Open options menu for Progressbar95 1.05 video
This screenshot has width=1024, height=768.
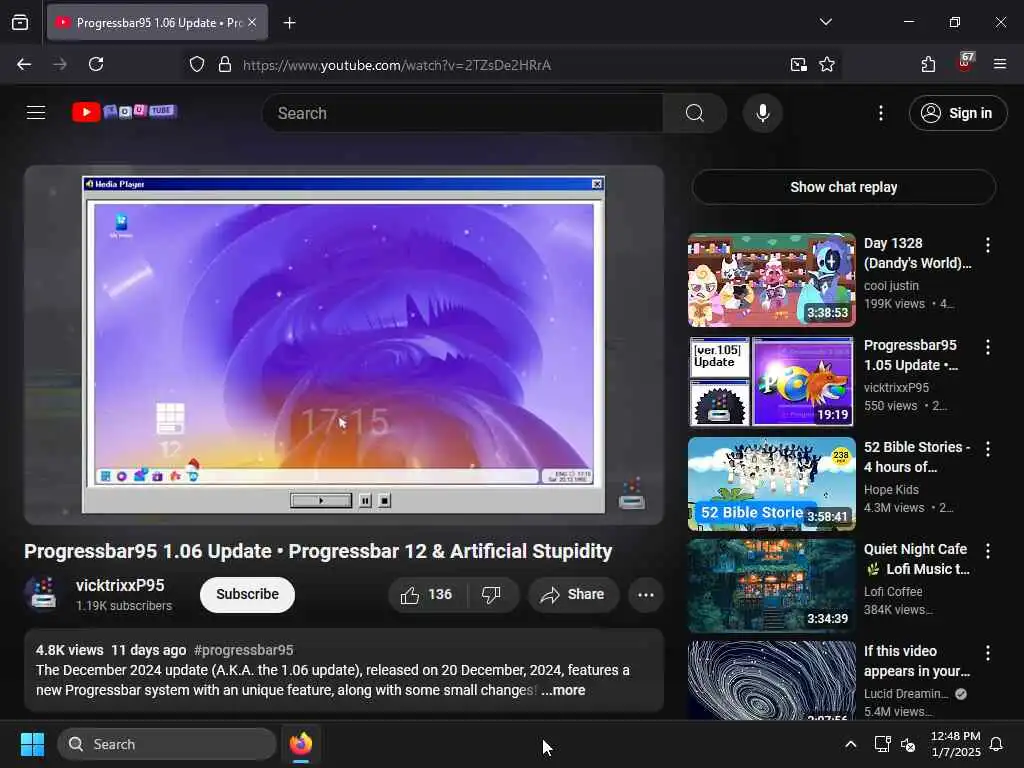tap(987, 347)
